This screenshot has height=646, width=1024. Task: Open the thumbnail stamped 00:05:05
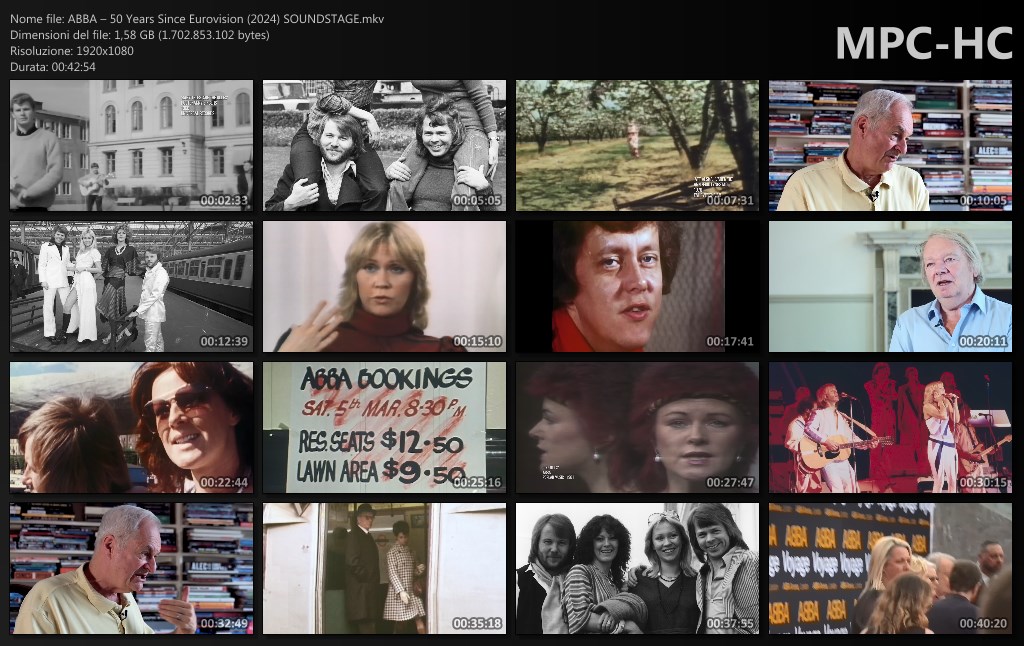point(384,145)
